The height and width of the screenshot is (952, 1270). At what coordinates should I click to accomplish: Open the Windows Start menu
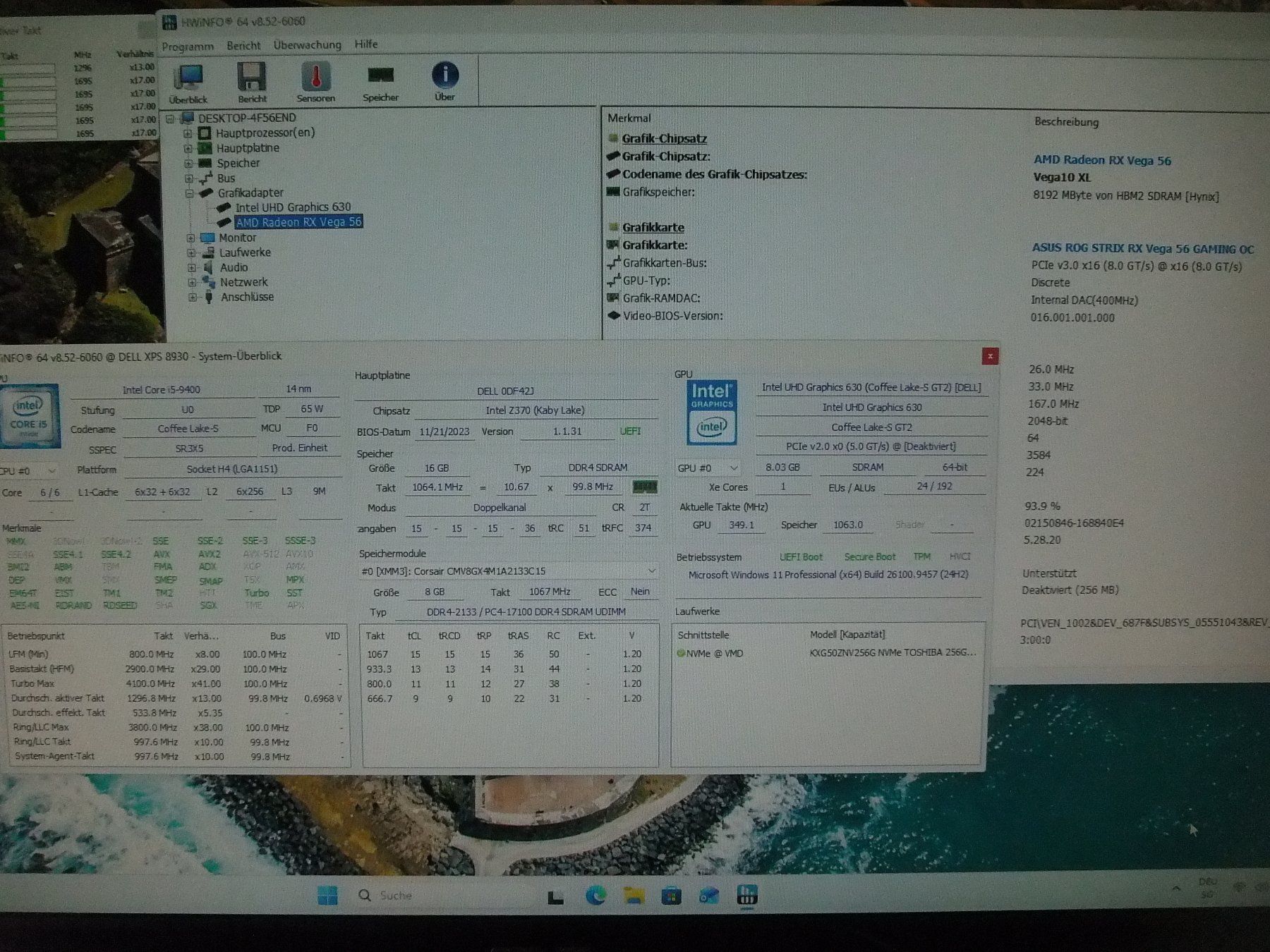click(x=327, y=896)
